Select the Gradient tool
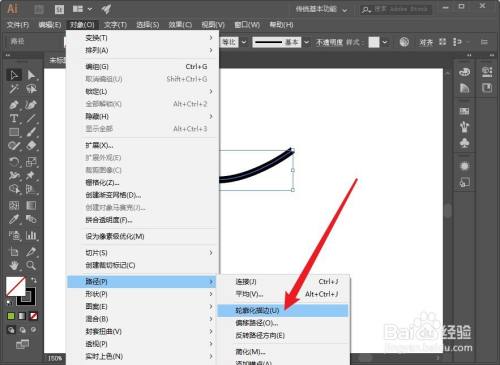The height and width of the screenshot is (365, 500). click(x=31, y=205)
